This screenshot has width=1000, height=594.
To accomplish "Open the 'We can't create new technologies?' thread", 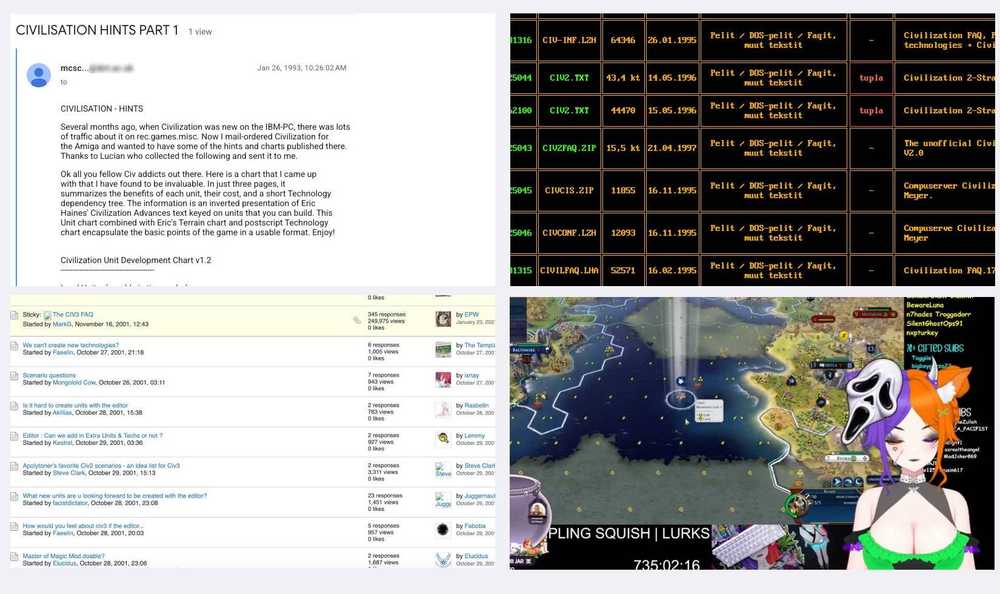I will coord(71,345).
